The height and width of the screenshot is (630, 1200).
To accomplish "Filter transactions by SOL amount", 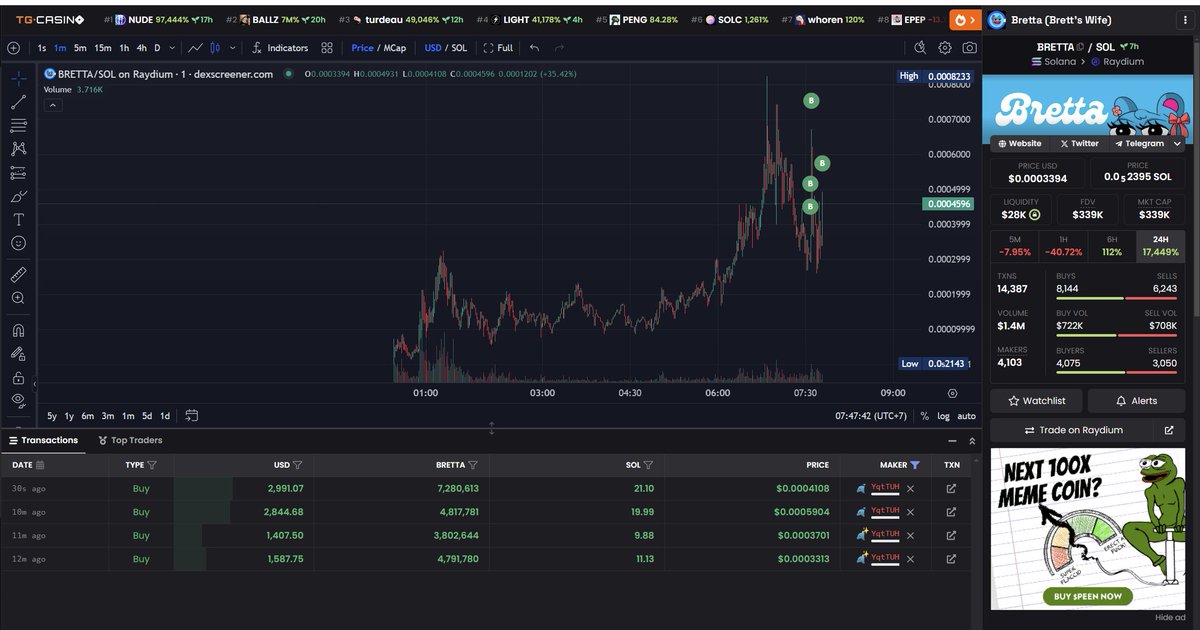I will click(x=648, y=465).
